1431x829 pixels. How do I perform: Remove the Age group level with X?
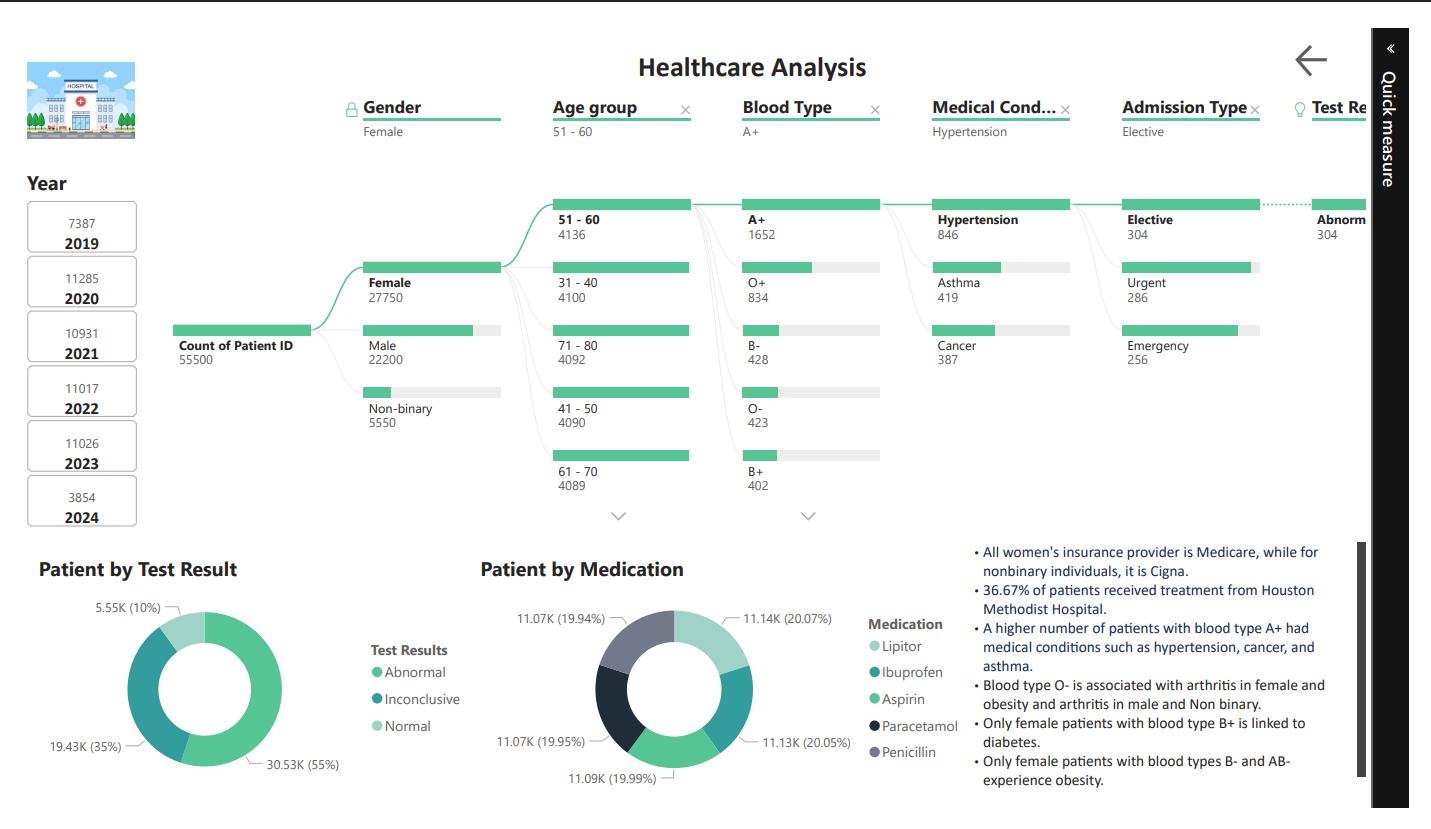[685, 110]
